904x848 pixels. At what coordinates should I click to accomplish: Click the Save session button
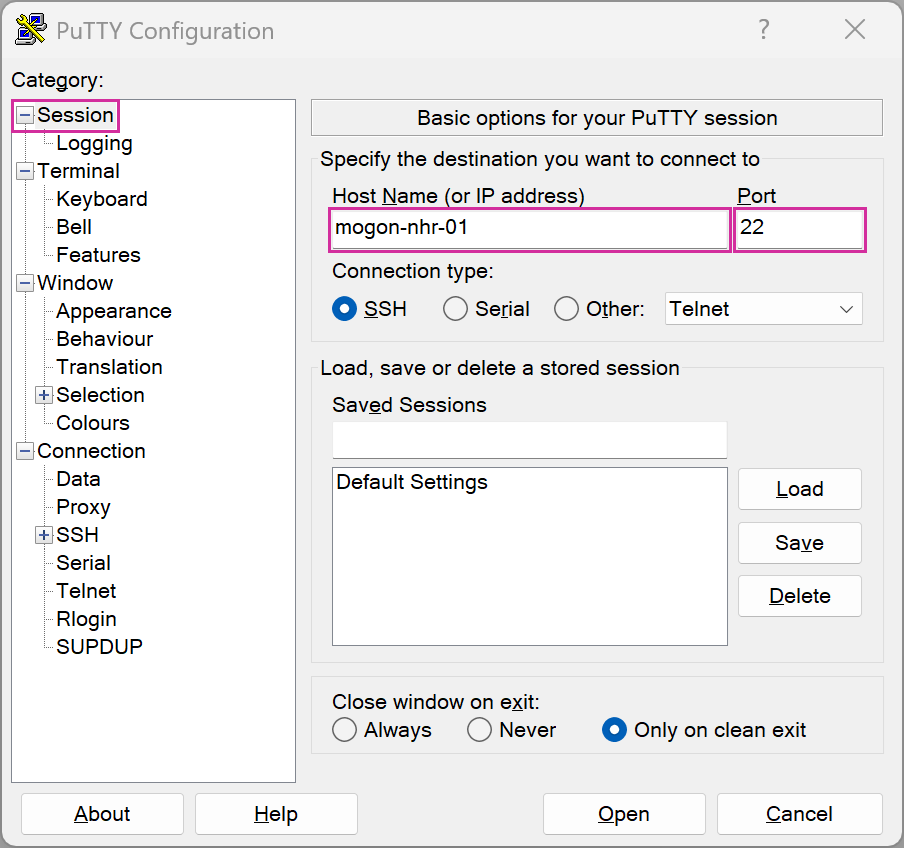(x=799, y=543)
